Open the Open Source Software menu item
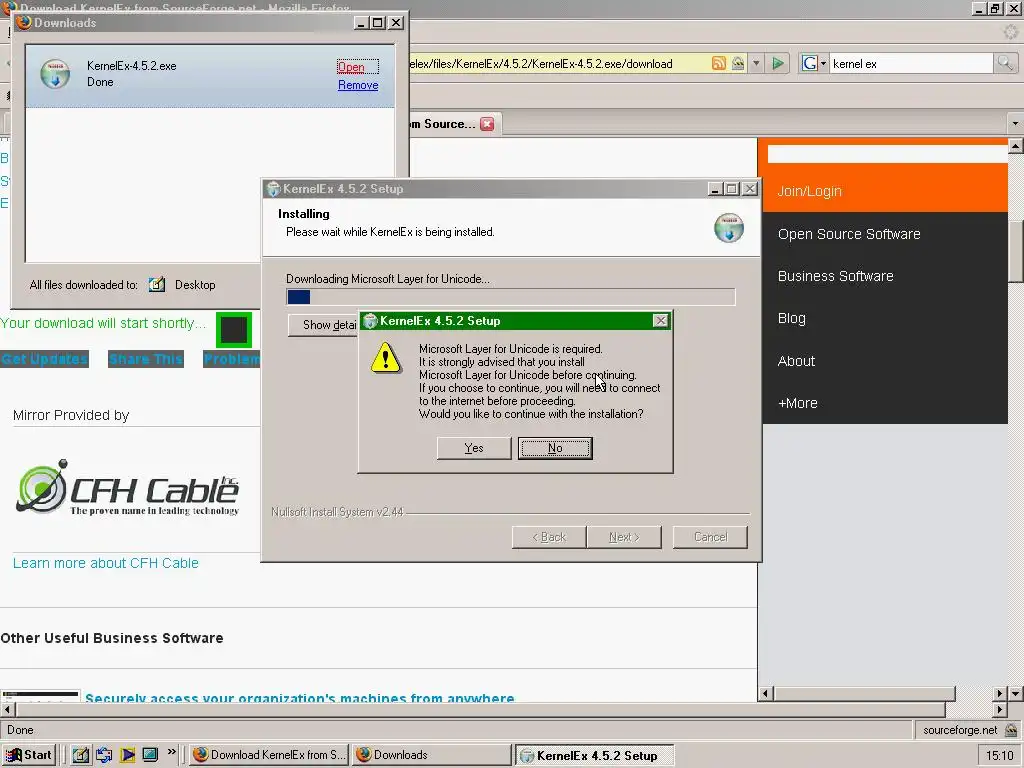Viewport: 1024px width, 768px height. [849, 234]
